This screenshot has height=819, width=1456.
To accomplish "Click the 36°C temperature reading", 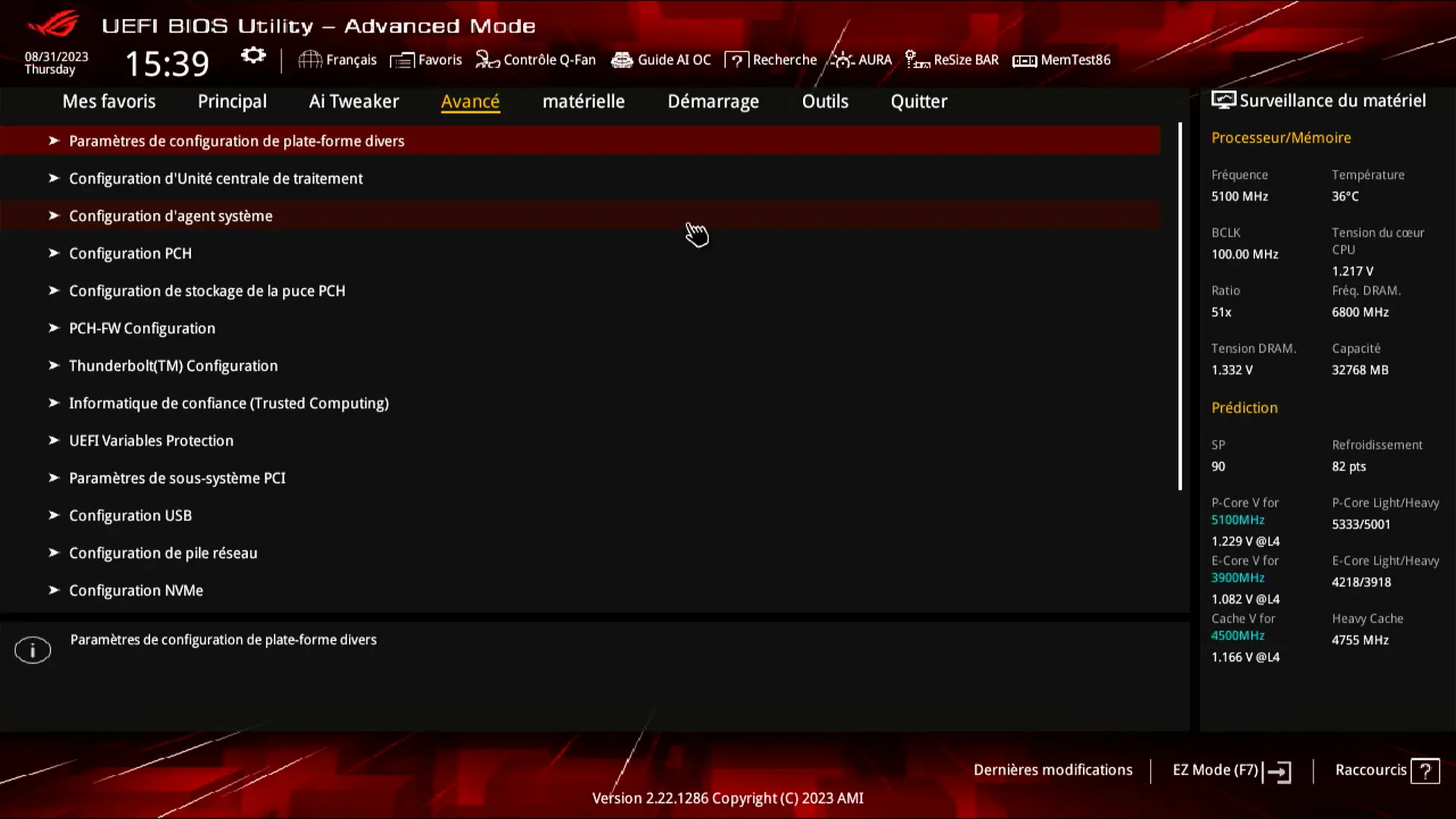I will [x=1345, y=196].
